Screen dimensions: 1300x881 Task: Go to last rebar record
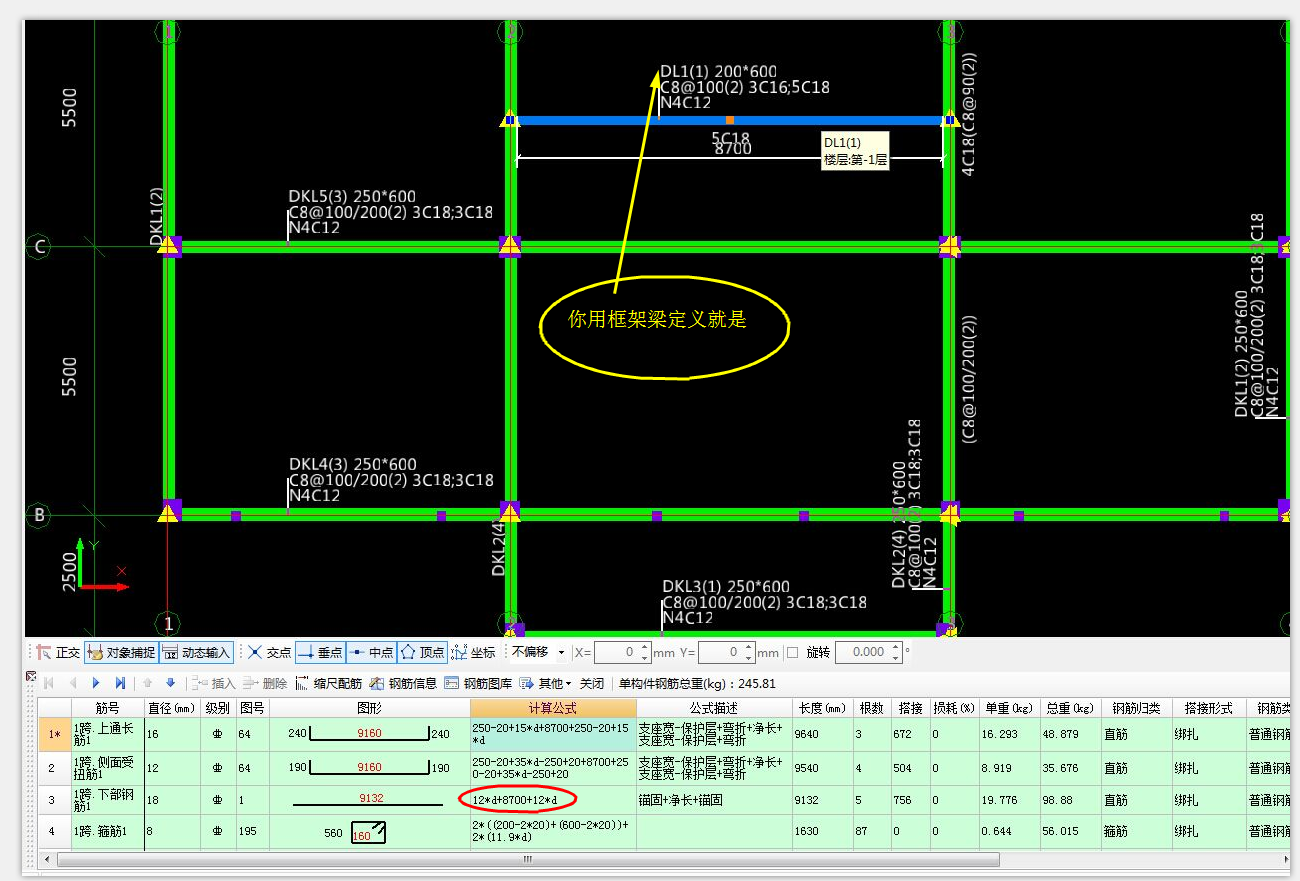pos(120,684)
